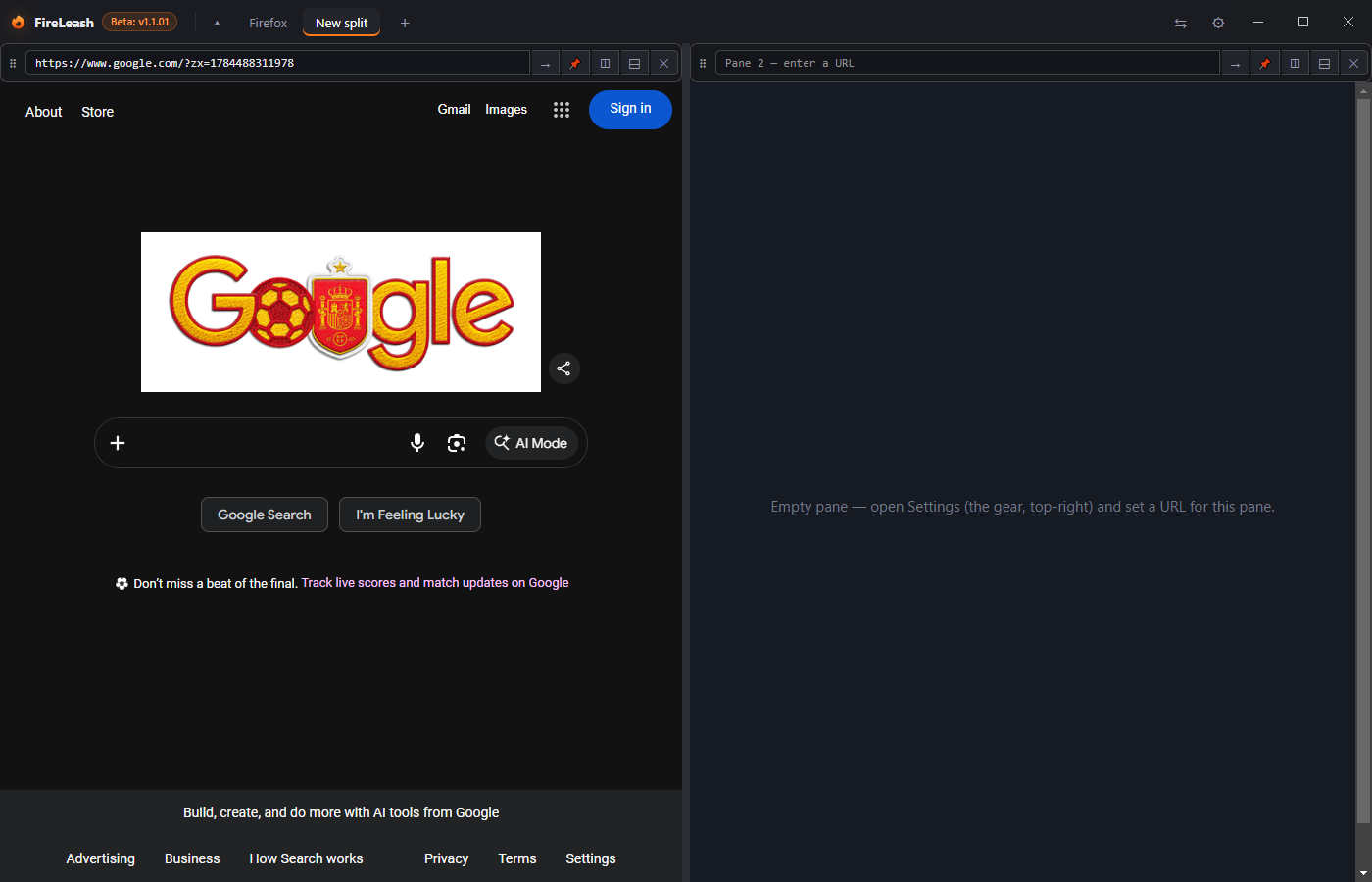Open the Business footer link
Viewport: 1372px width, 882px height.
pyautogui.click(x=192, y=858)
